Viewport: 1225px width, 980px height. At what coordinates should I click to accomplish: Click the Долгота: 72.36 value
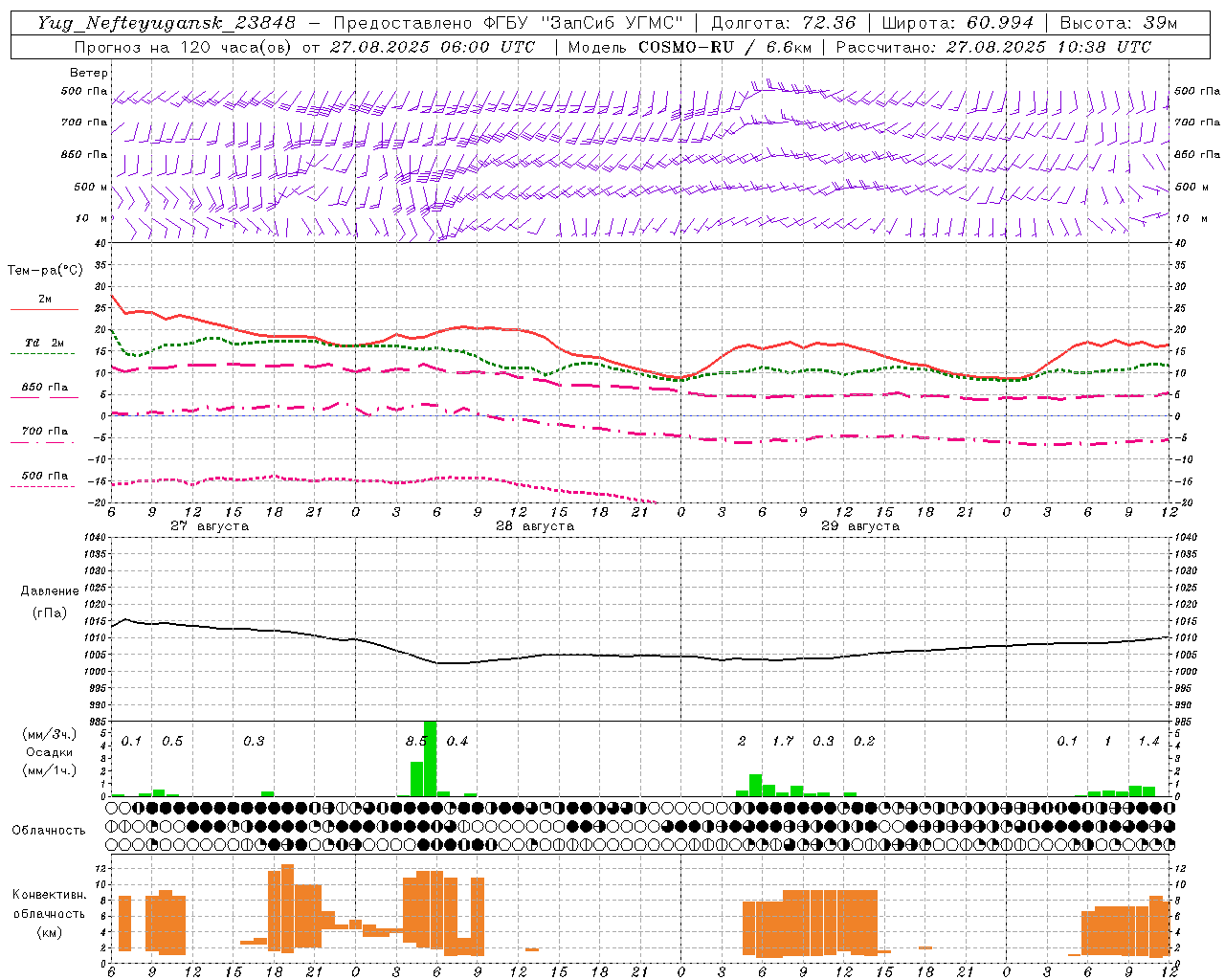[x=784, y=23]
